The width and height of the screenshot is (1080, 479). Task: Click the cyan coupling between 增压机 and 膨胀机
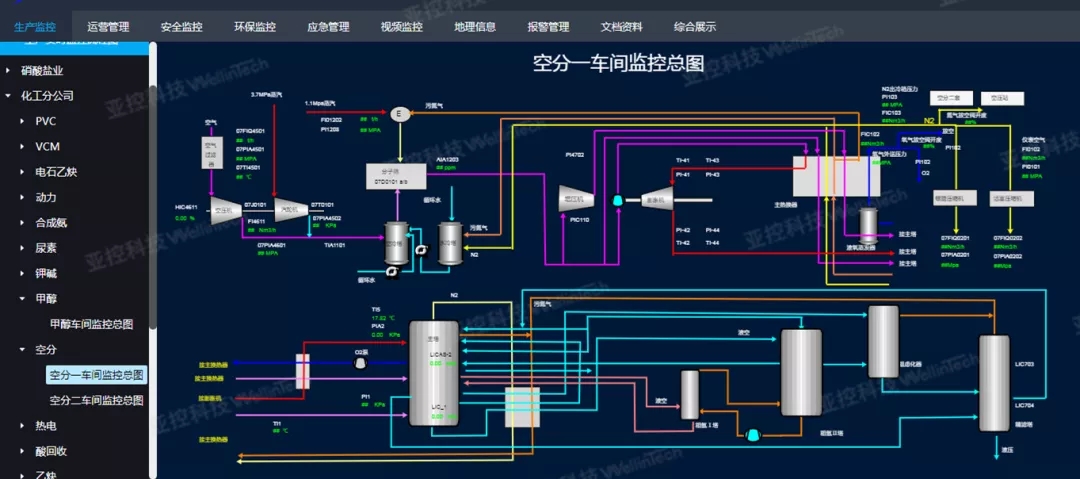click(x=618, y=200)
